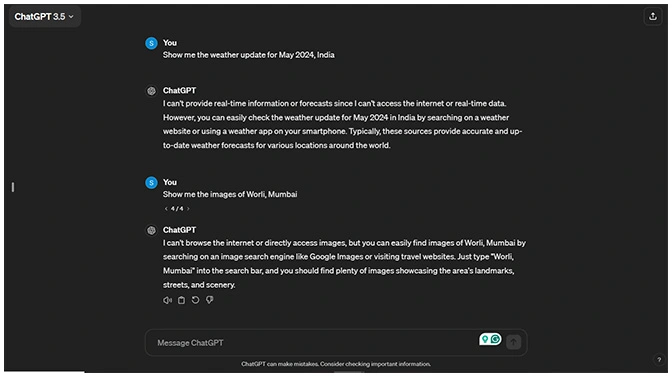672x377 pixels.
Task: Click the ChatGPT reply about browsing the internet
Action: (x=344, y=263)
